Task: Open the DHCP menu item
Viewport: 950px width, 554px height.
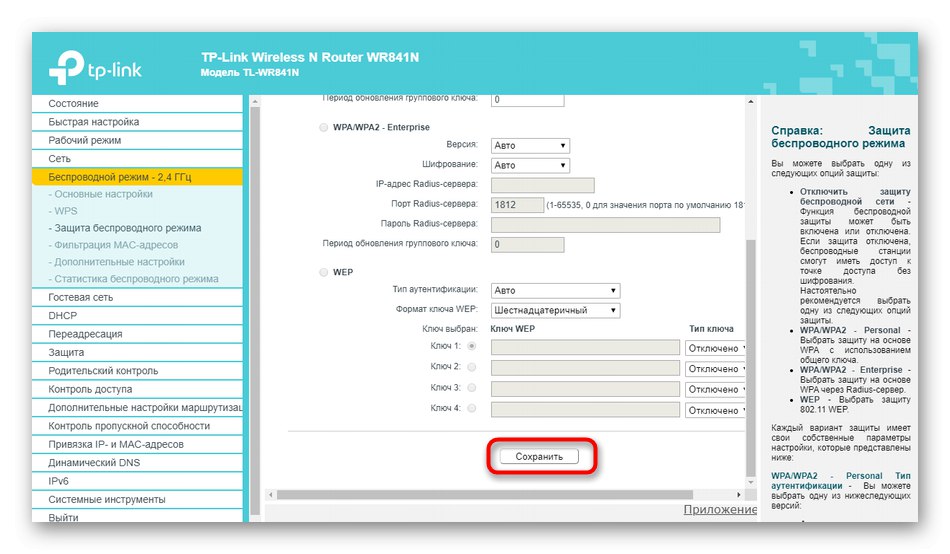Action: pos(137,316)
